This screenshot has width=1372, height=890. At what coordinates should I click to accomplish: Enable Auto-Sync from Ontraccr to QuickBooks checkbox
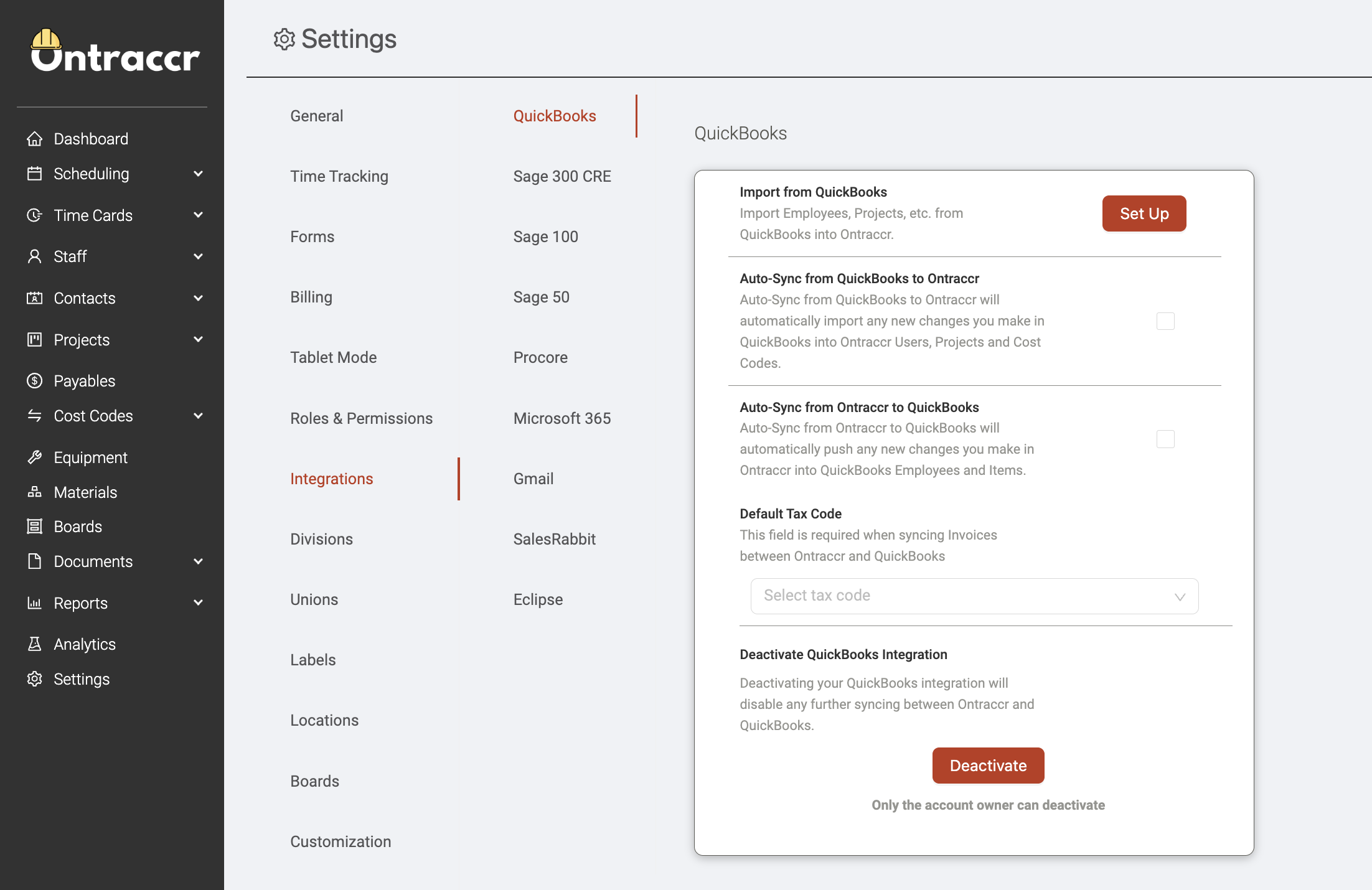tap(1165, 439)
